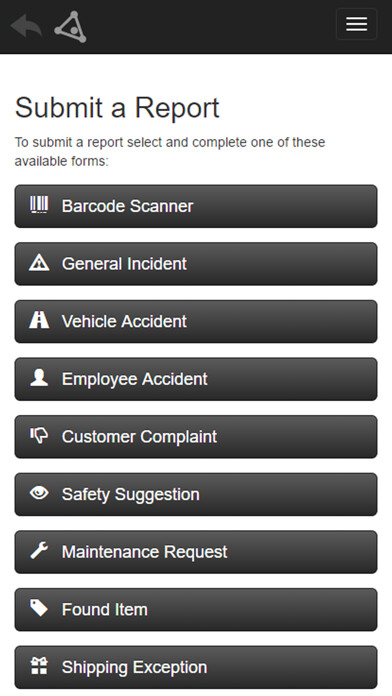Open the Barcode Scanner form

pyautogui.click(x=196, y=206)
